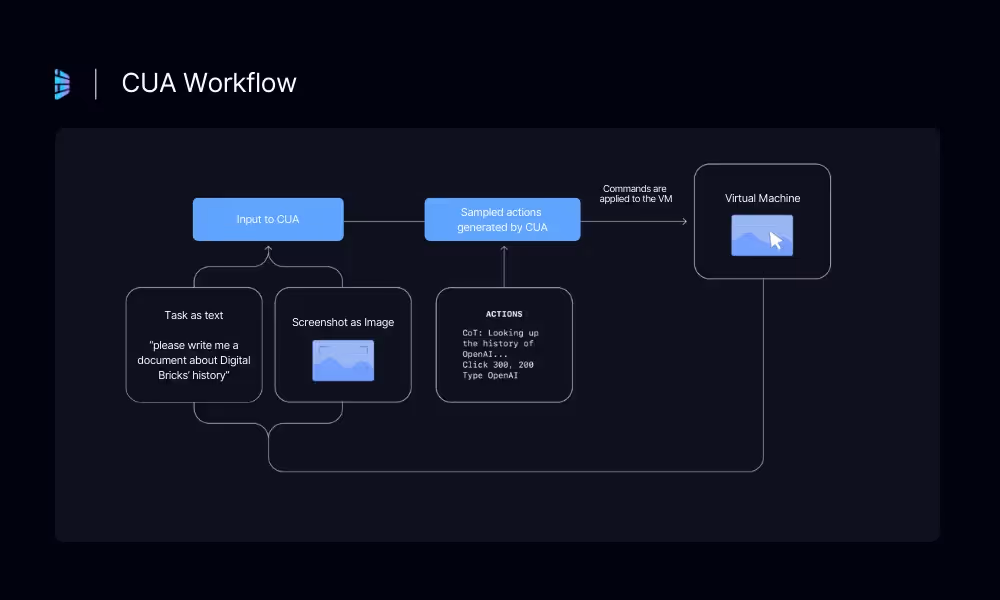This screenshot has width=1000, height=600.
Task: Click the 'Commands are applied to the VM' label
Action: [635, 194]
